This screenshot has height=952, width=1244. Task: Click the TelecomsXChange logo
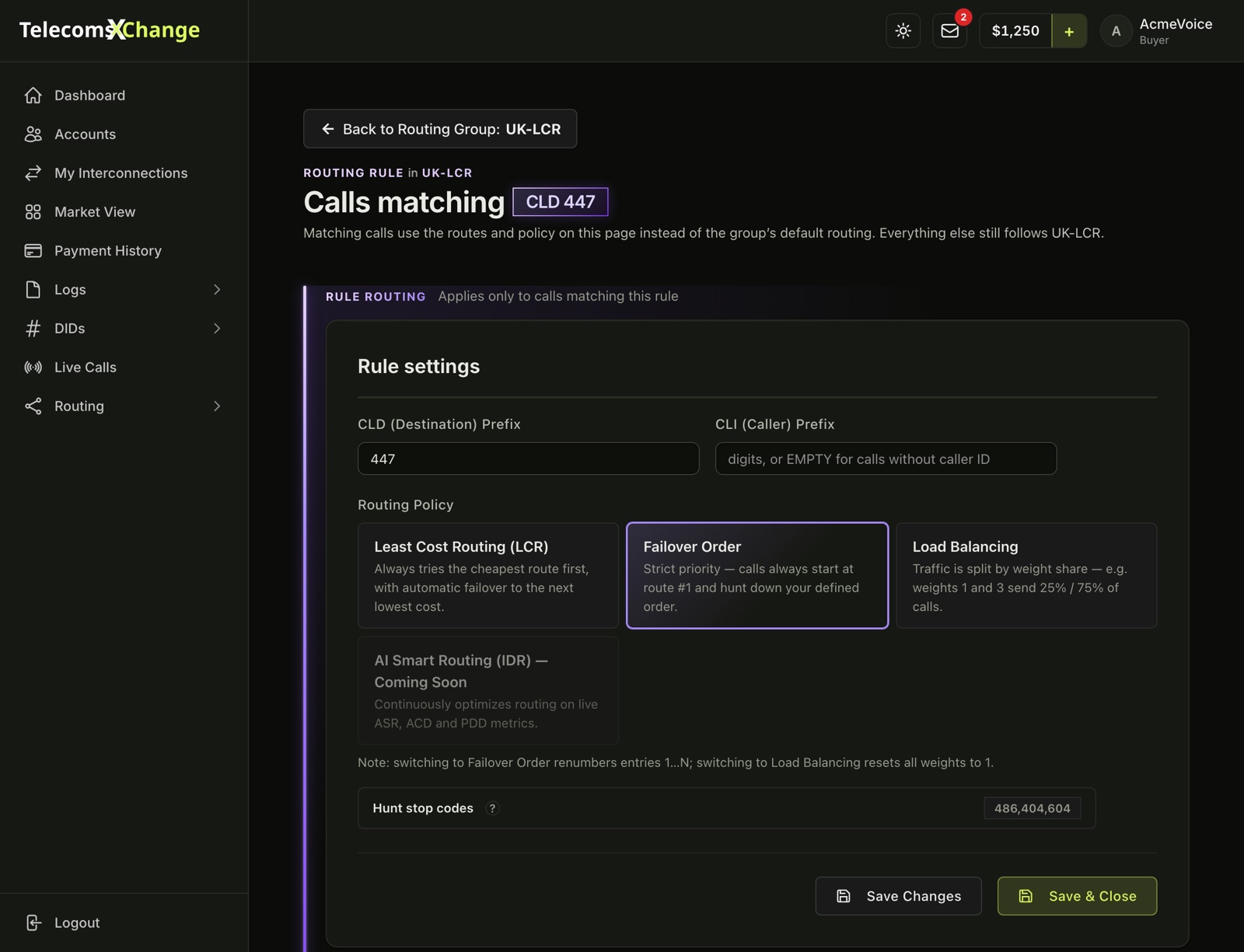point(110,30)
